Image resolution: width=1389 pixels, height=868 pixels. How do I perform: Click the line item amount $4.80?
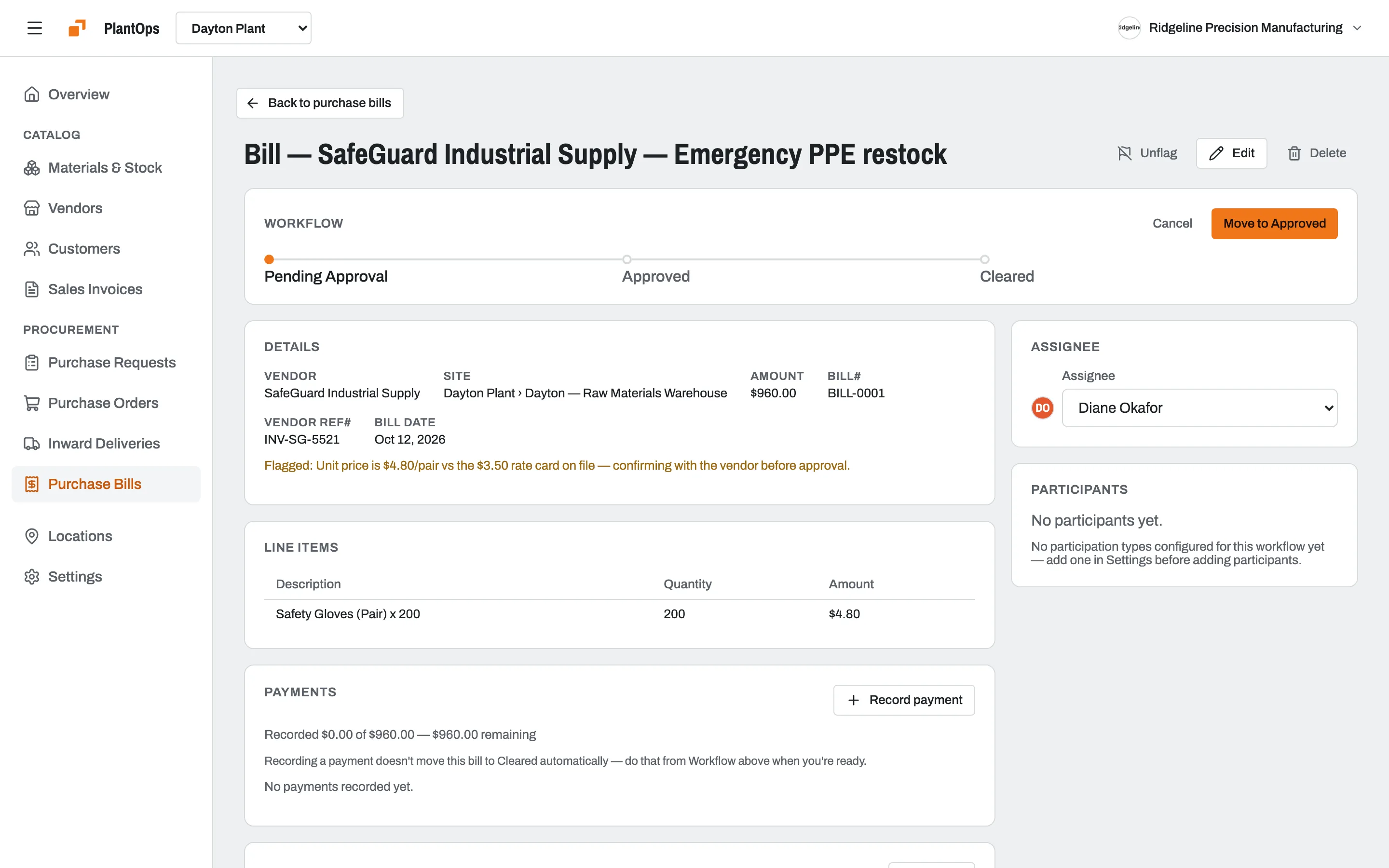coord(844,614)
